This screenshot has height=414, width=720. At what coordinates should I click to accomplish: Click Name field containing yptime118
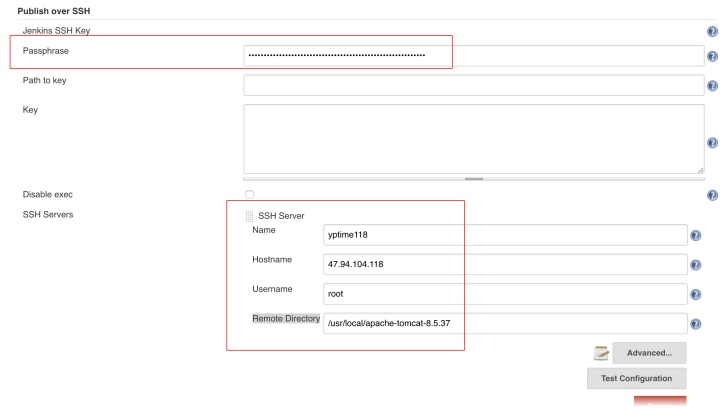coord(505,235)
